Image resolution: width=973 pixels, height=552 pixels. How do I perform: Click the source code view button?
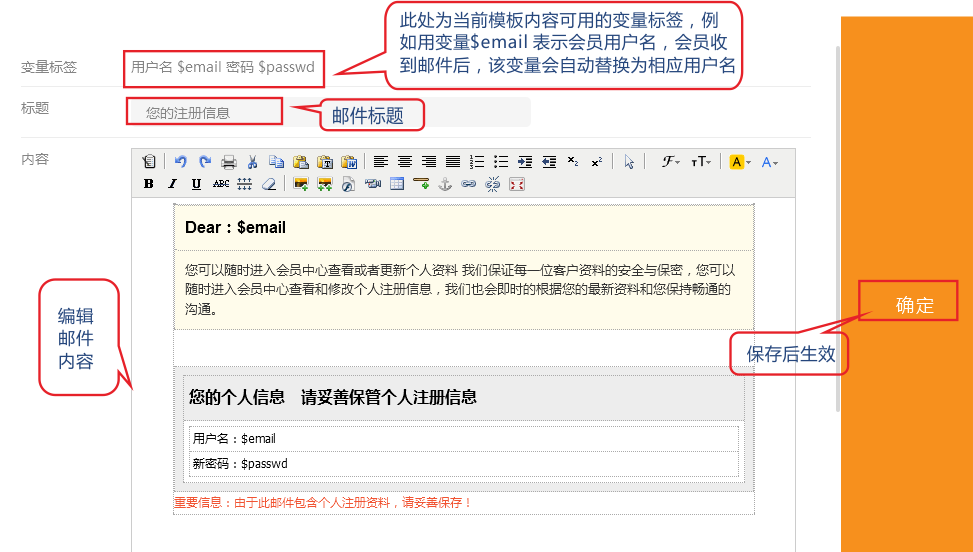pos(149,162)
